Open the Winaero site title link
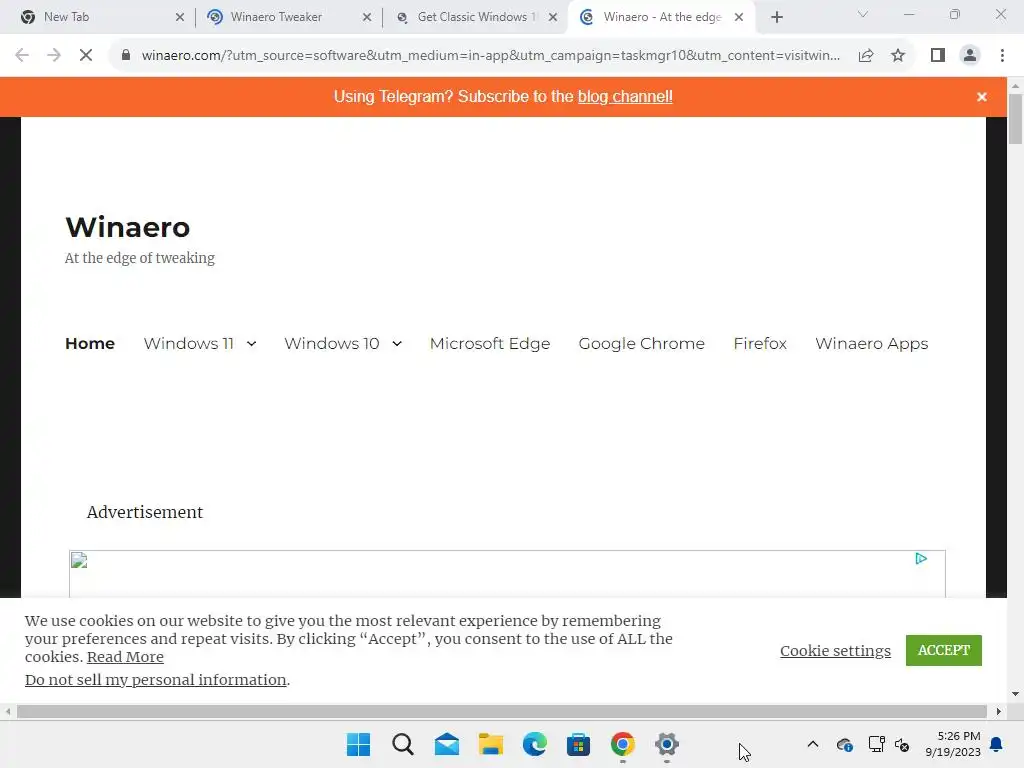This screenshot has height=768, width=1024. click(x=127, y=227)
